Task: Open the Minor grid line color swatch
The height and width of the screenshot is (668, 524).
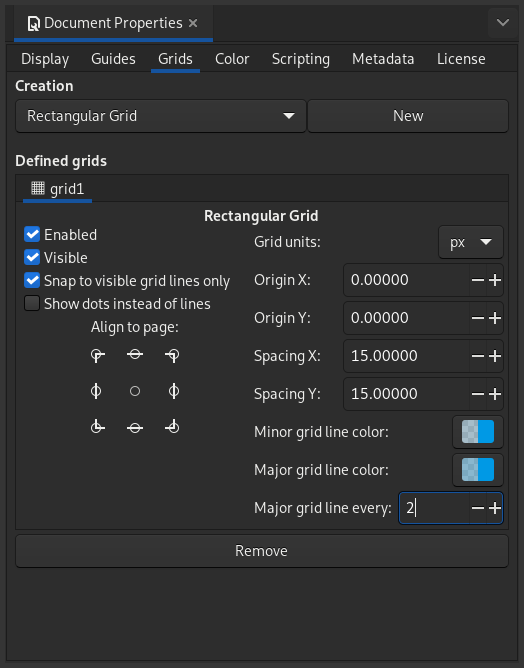Action: (x=478, y=432)
